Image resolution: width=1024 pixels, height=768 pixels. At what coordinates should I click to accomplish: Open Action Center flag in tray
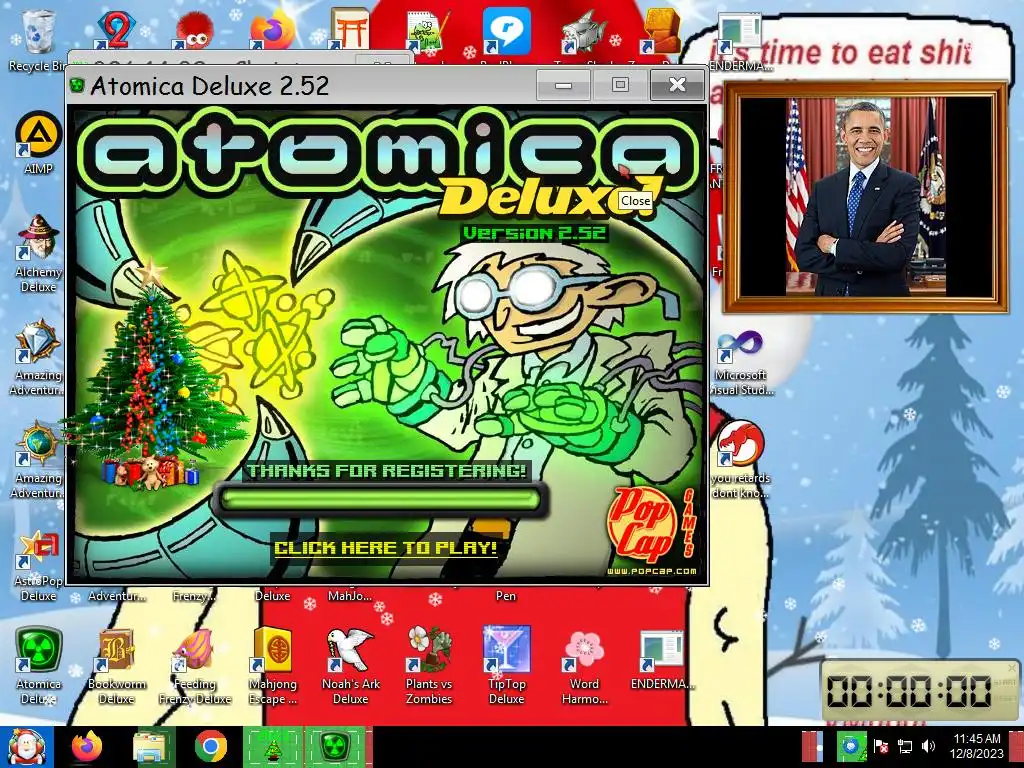click(x=880, y=746)
